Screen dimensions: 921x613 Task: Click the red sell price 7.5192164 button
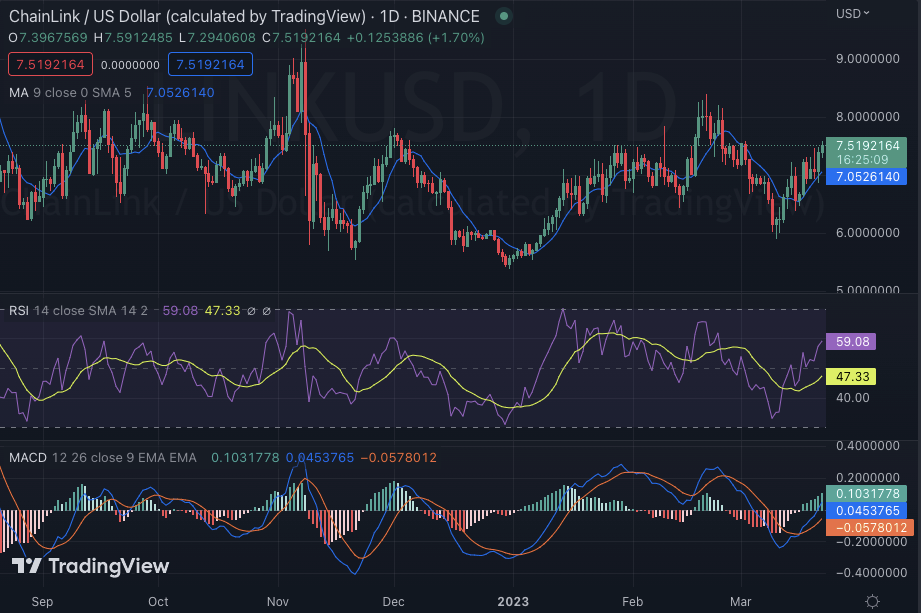pyautogui.click(x=50, y=64)
